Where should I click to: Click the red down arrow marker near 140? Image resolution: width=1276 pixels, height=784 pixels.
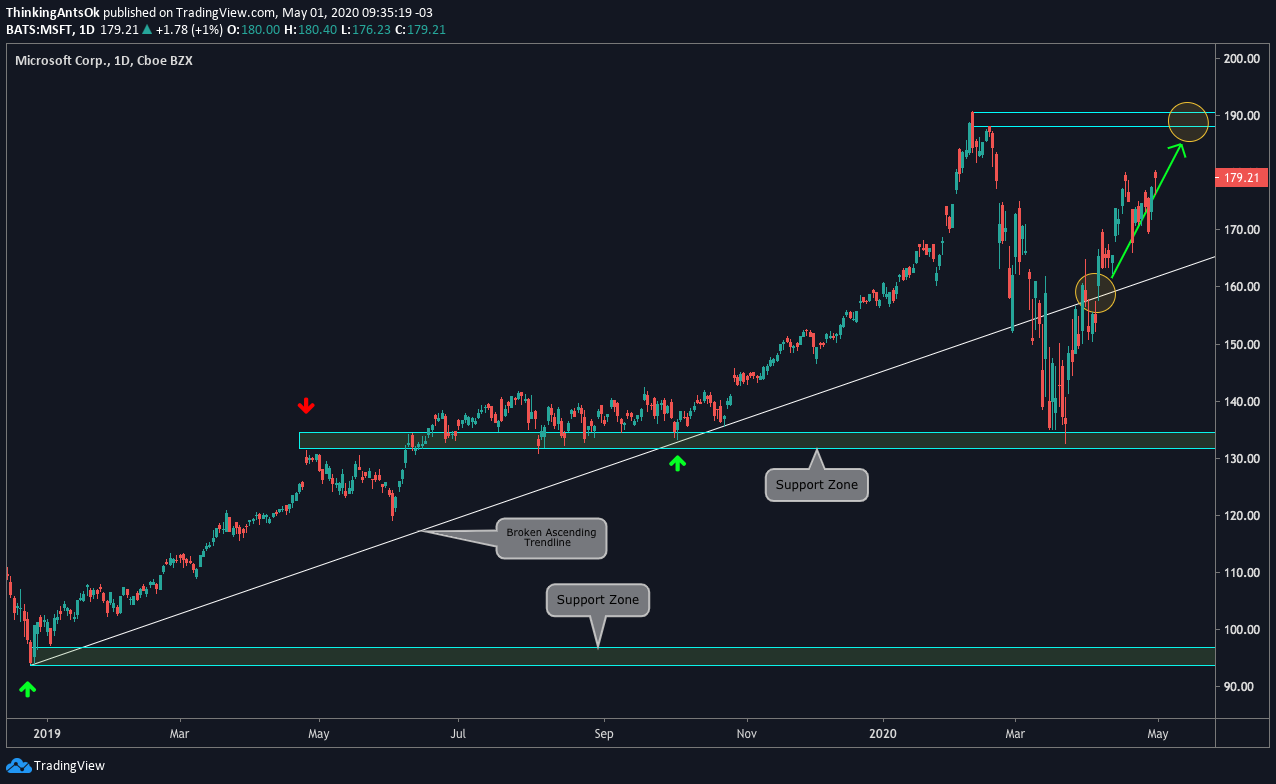tap(306, 406)
